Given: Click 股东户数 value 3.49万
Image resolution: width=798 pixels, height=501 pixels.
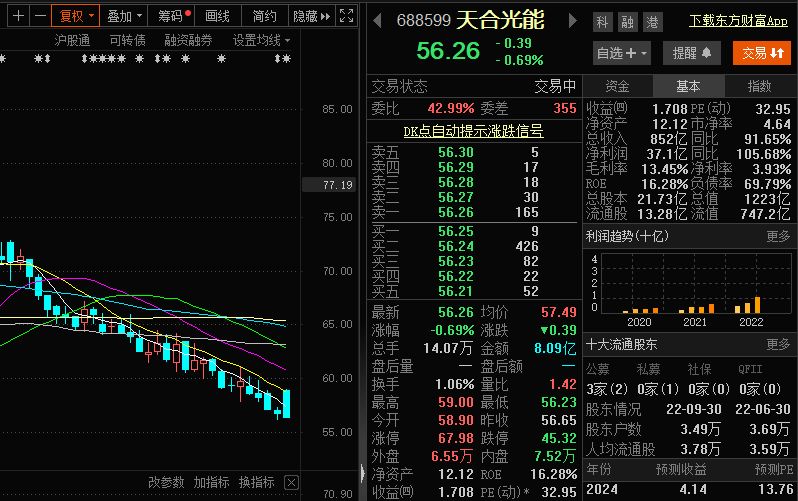Looking at the screenshot, I should pos(701,430).
